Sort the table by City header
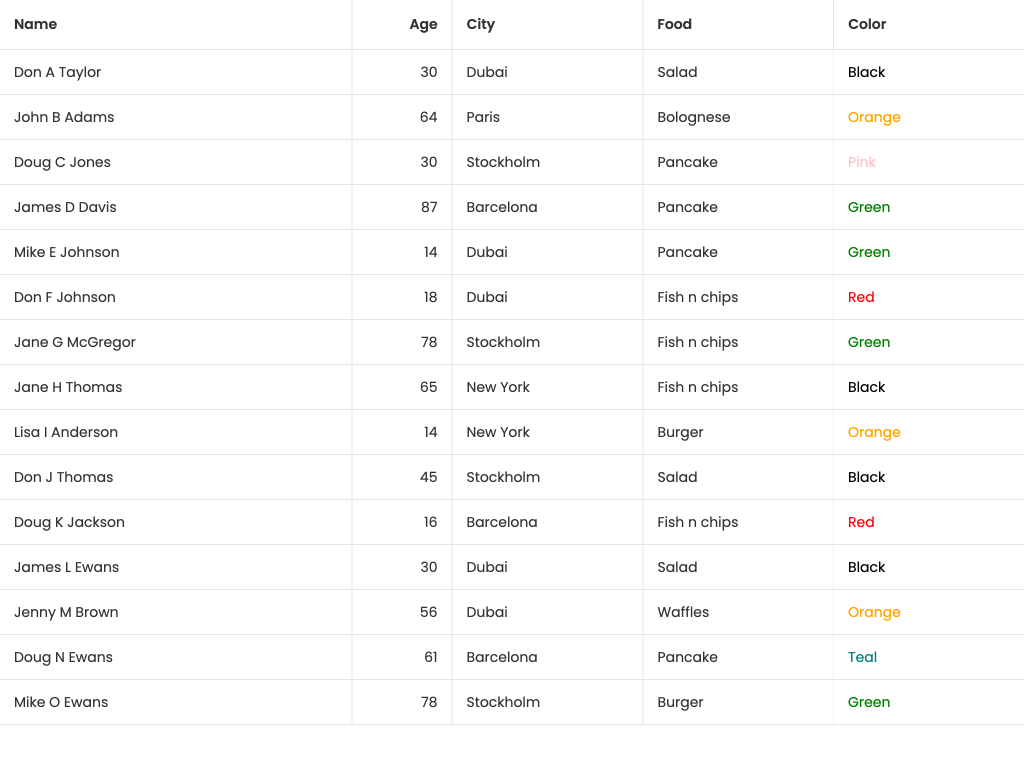The width and height of the screenshot is (1024, 768). (x=480, y=24)
